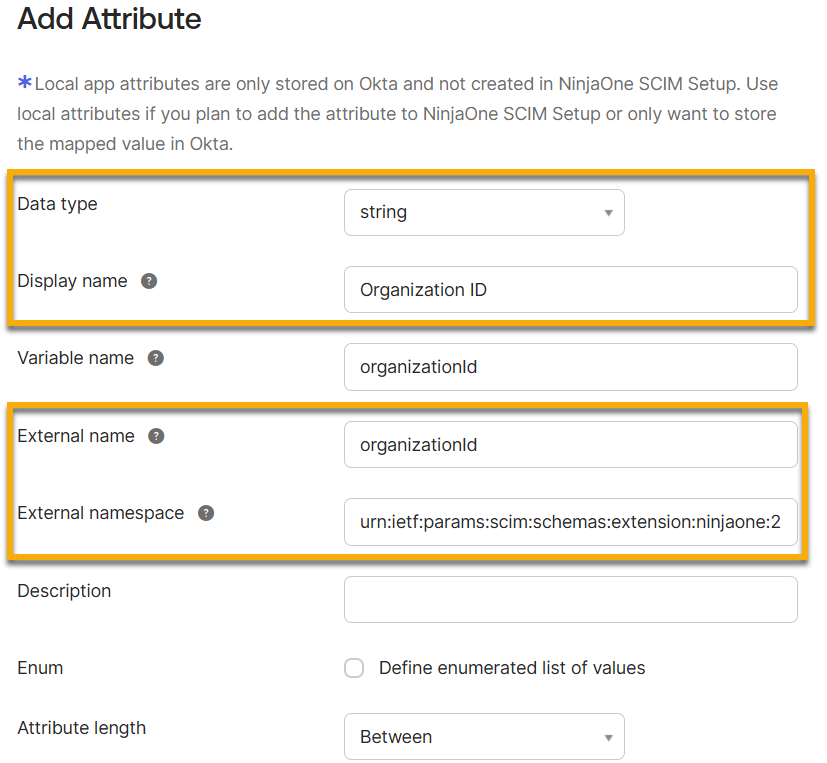The image size is (827, 763).
Task: View help tooltip for Display name
Action: (x=149, y=281)
